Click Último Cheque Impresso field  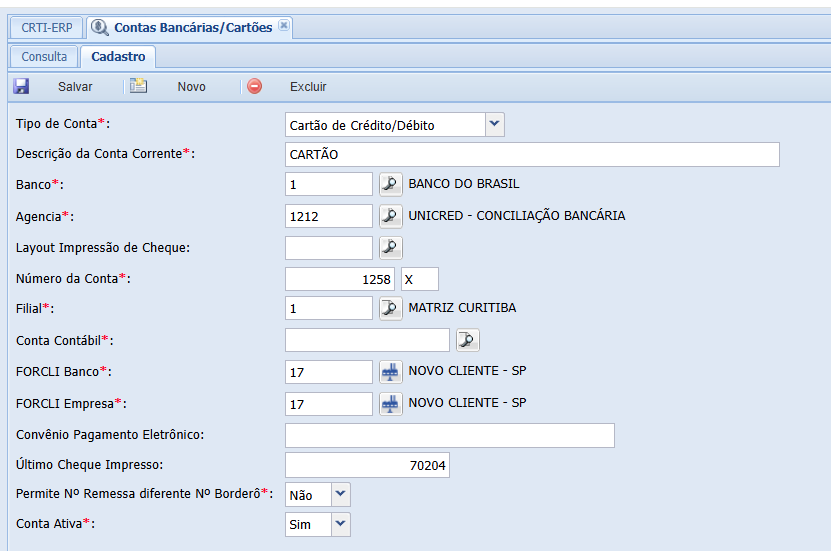coord(367,465)
